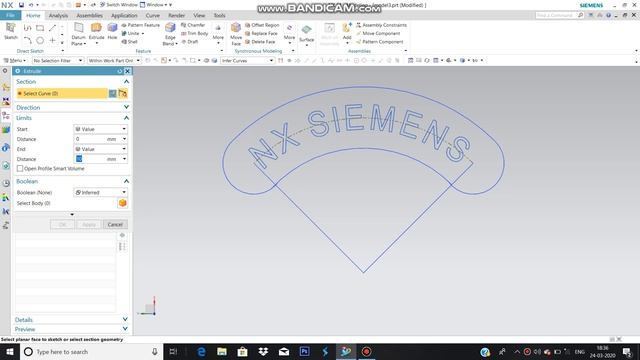Expand the Preview group
640x360 pixels.
[125, 329]
